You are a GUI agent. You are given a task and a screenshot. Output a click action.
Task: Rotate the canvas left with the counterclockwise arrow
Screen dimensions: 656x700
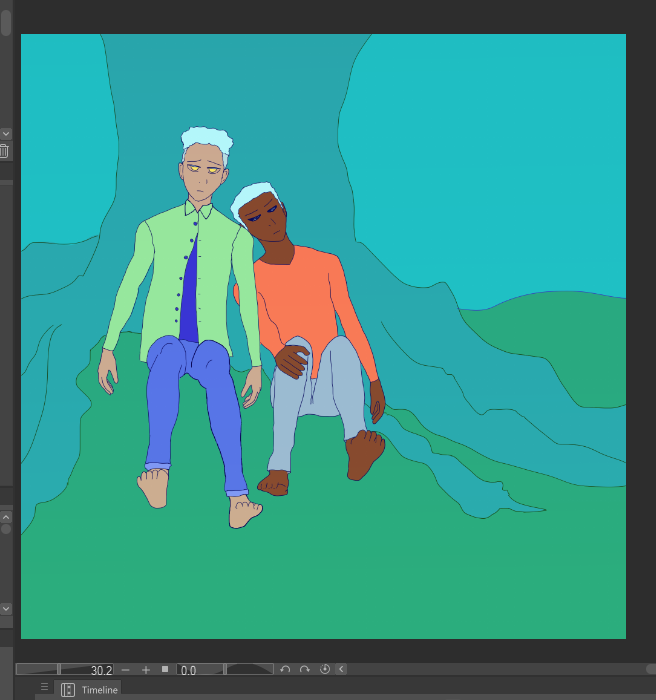(285, 669)
